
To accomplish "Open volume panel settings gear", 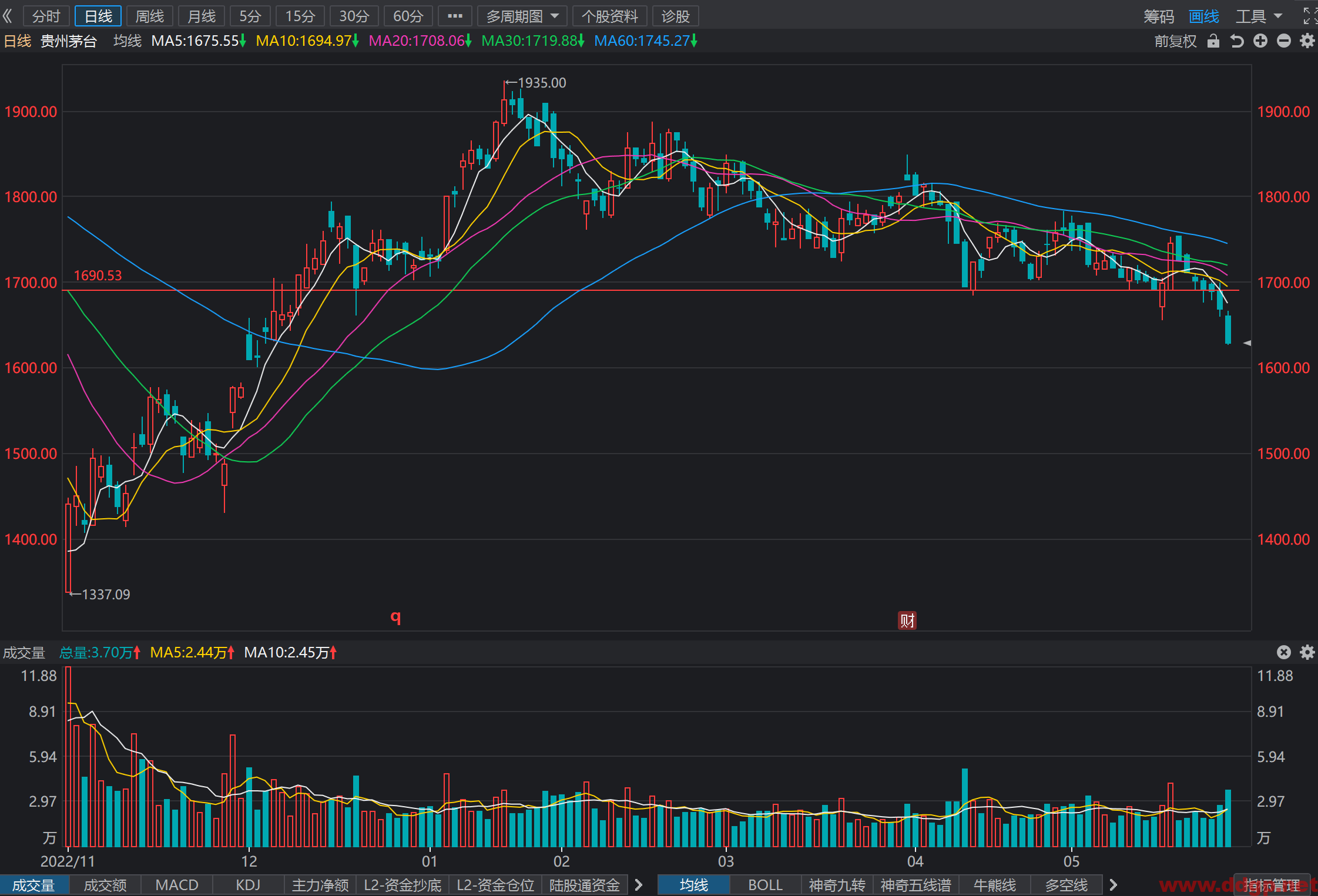I will (x=1307, y=652).
